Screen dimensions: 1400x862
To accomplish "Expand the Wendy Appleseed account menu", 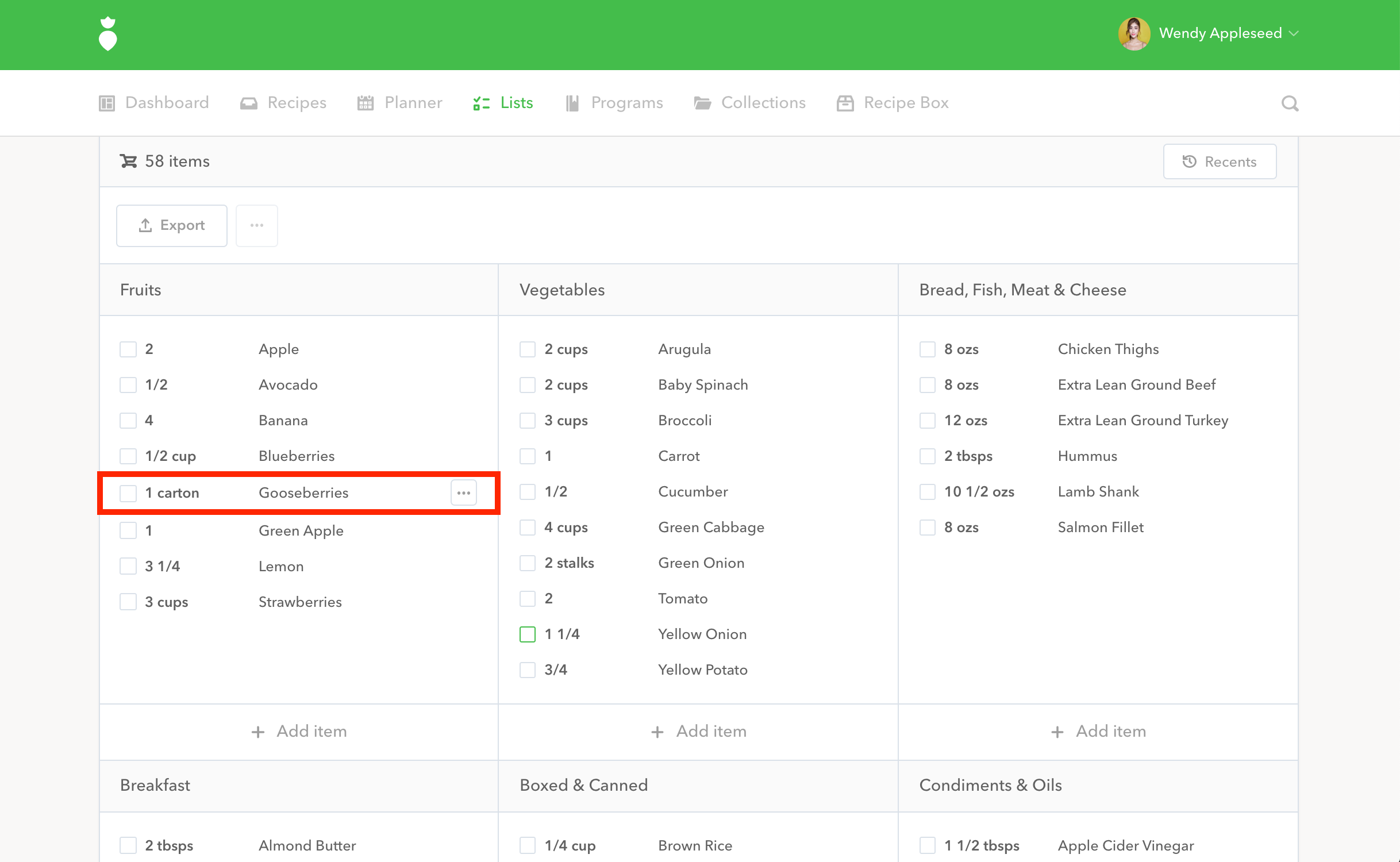I will pyautogui.click(x=1294, y=33).
